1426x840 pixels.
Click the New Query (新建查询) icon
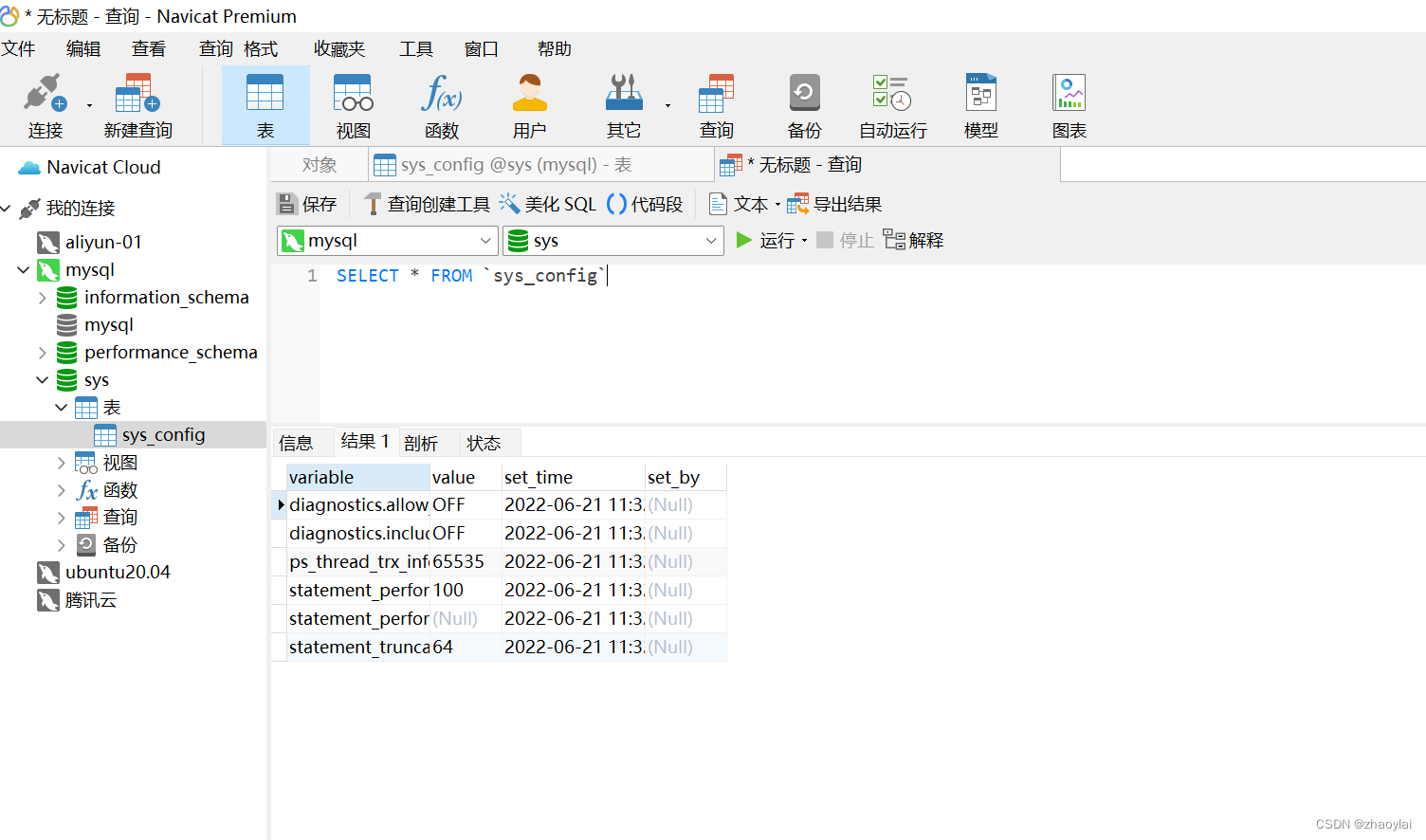[x=138, y=105]
